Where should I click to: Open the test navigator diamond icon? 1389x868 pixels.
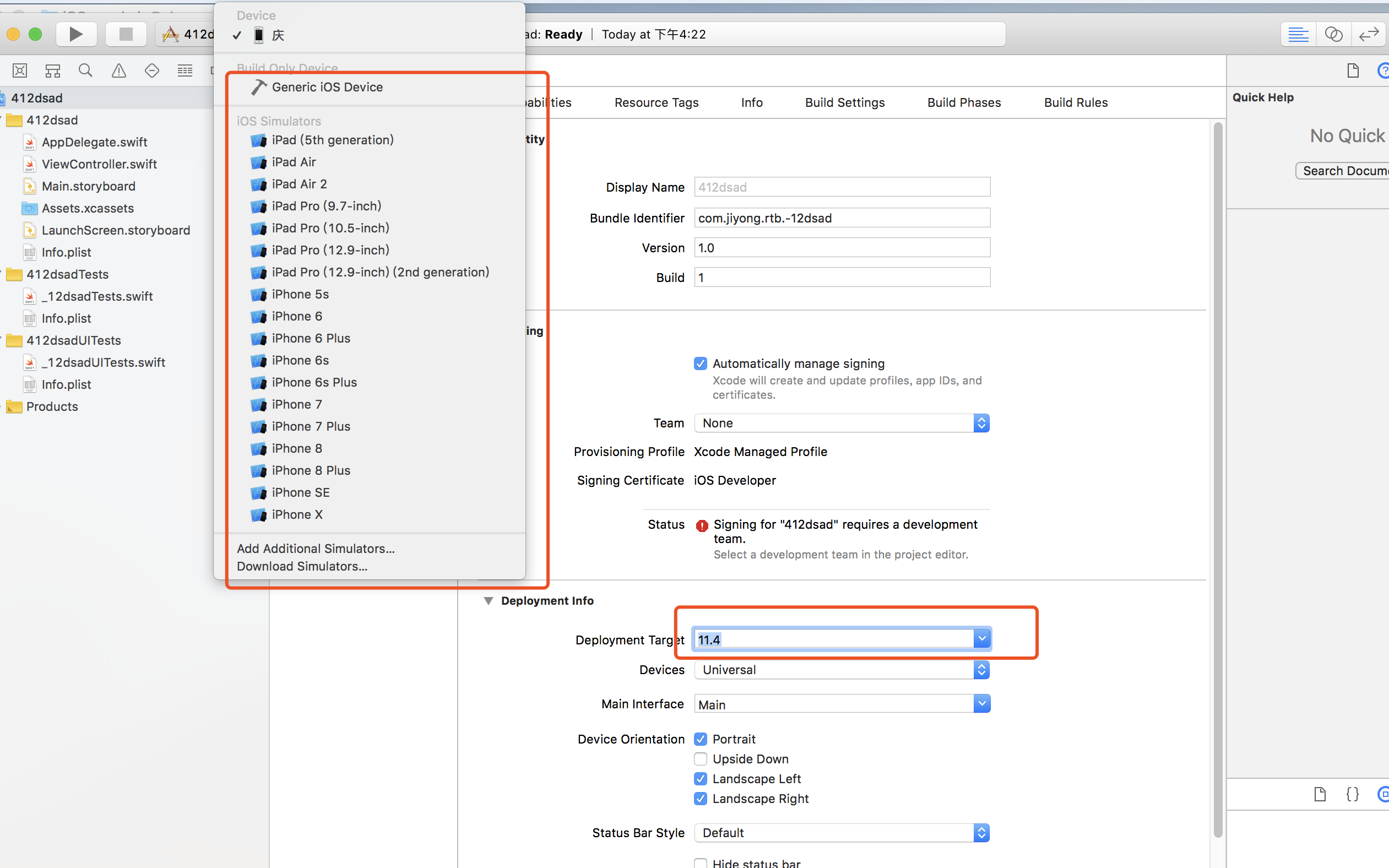point(151,70)
